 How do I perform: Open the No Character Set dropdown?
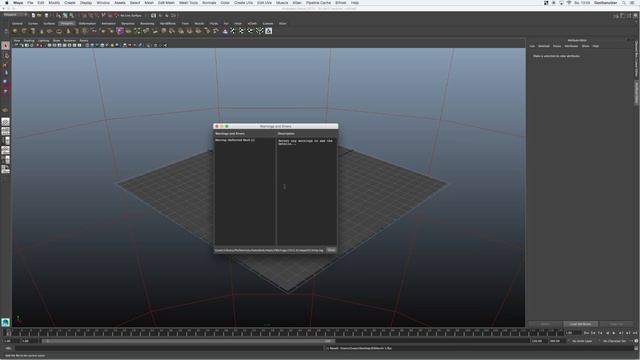coord(616,341)
